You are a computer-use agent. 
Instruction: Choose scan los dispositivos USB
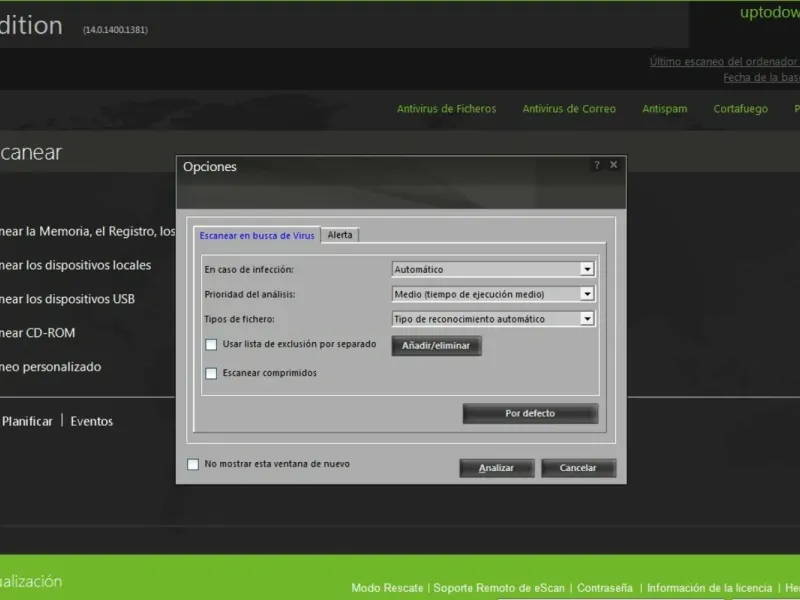click(x=67, y=299)
